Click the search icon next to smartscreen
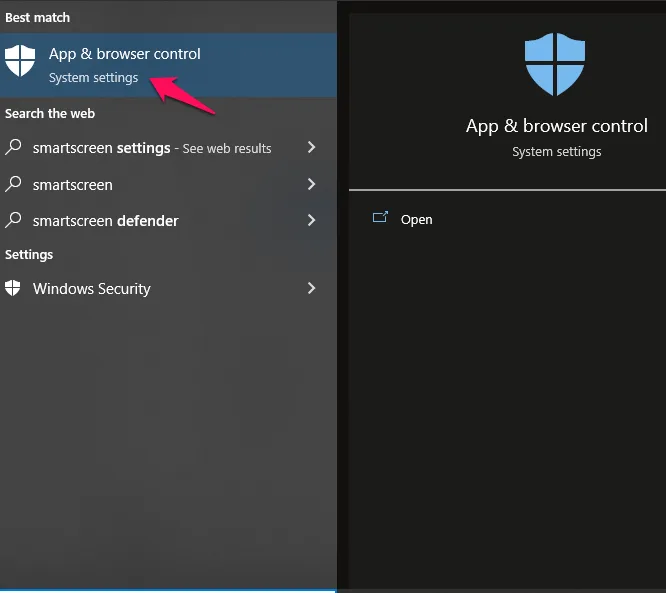 (13, 184)
